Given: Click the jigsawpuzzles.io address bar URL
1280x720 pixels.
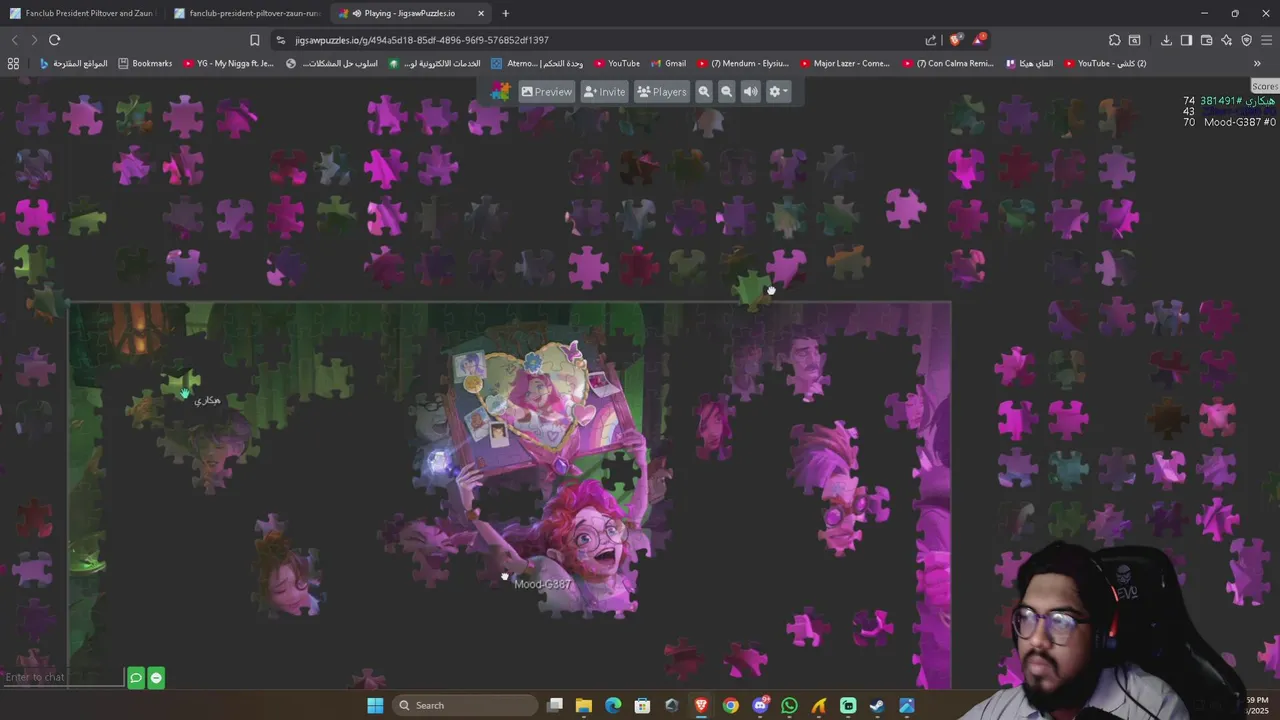Looking at the screenshot, I should [x=422, y=40].
